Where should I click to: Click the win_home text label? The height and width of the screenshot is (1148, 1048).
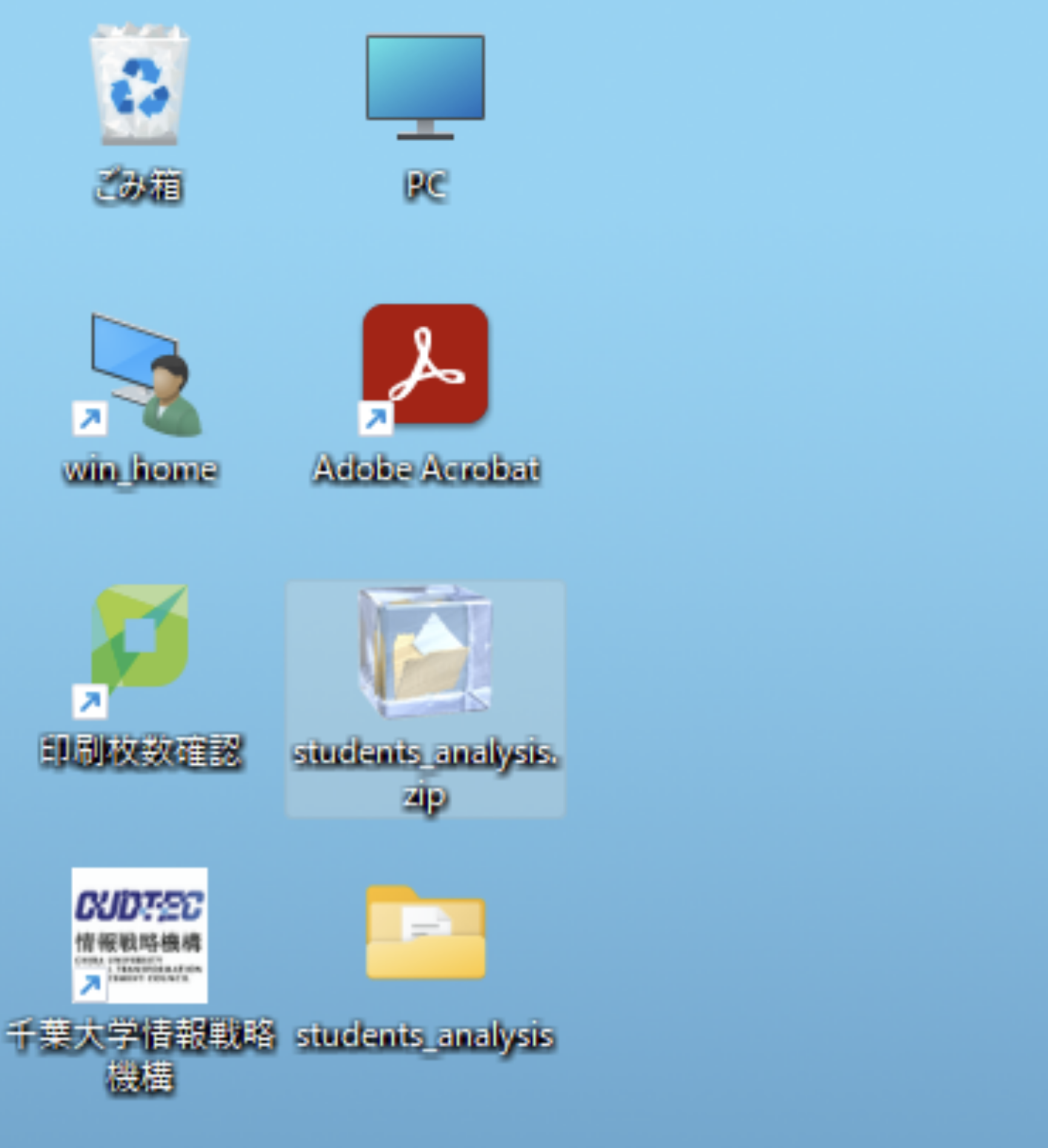[x=140, y=470]
